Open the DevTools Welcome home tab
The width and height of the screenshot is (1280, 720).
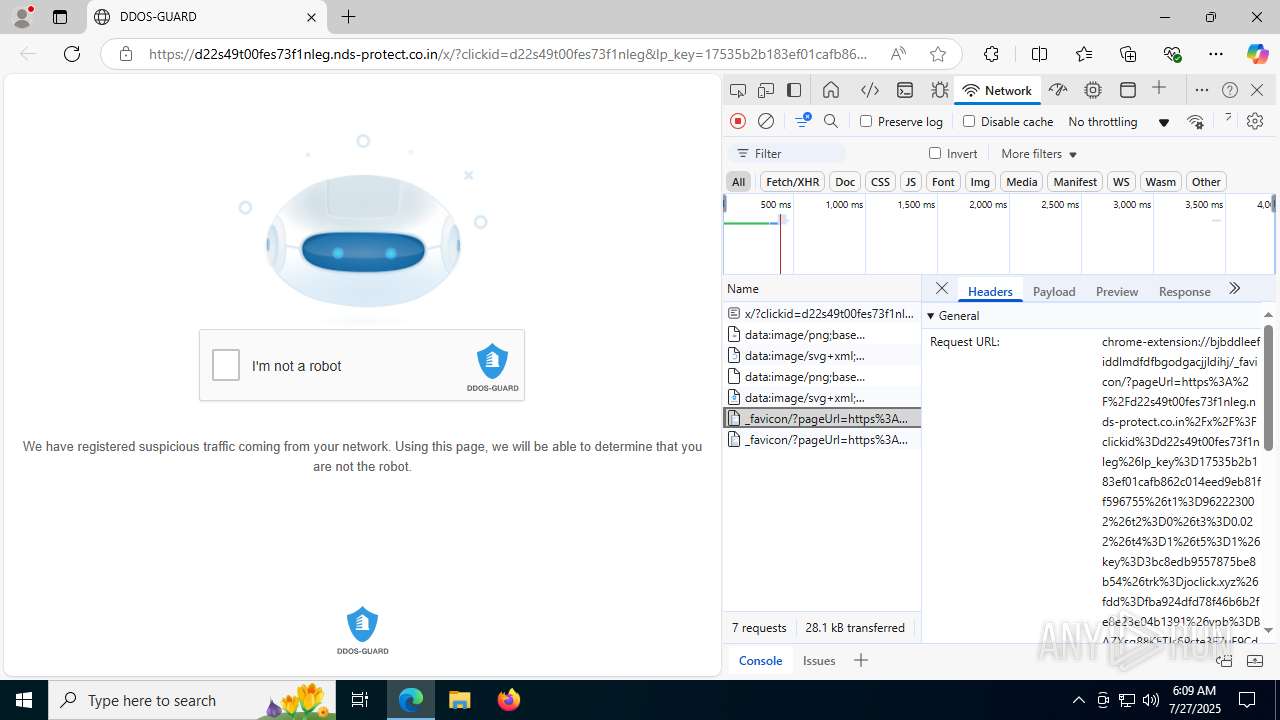[x=831, y=90]
